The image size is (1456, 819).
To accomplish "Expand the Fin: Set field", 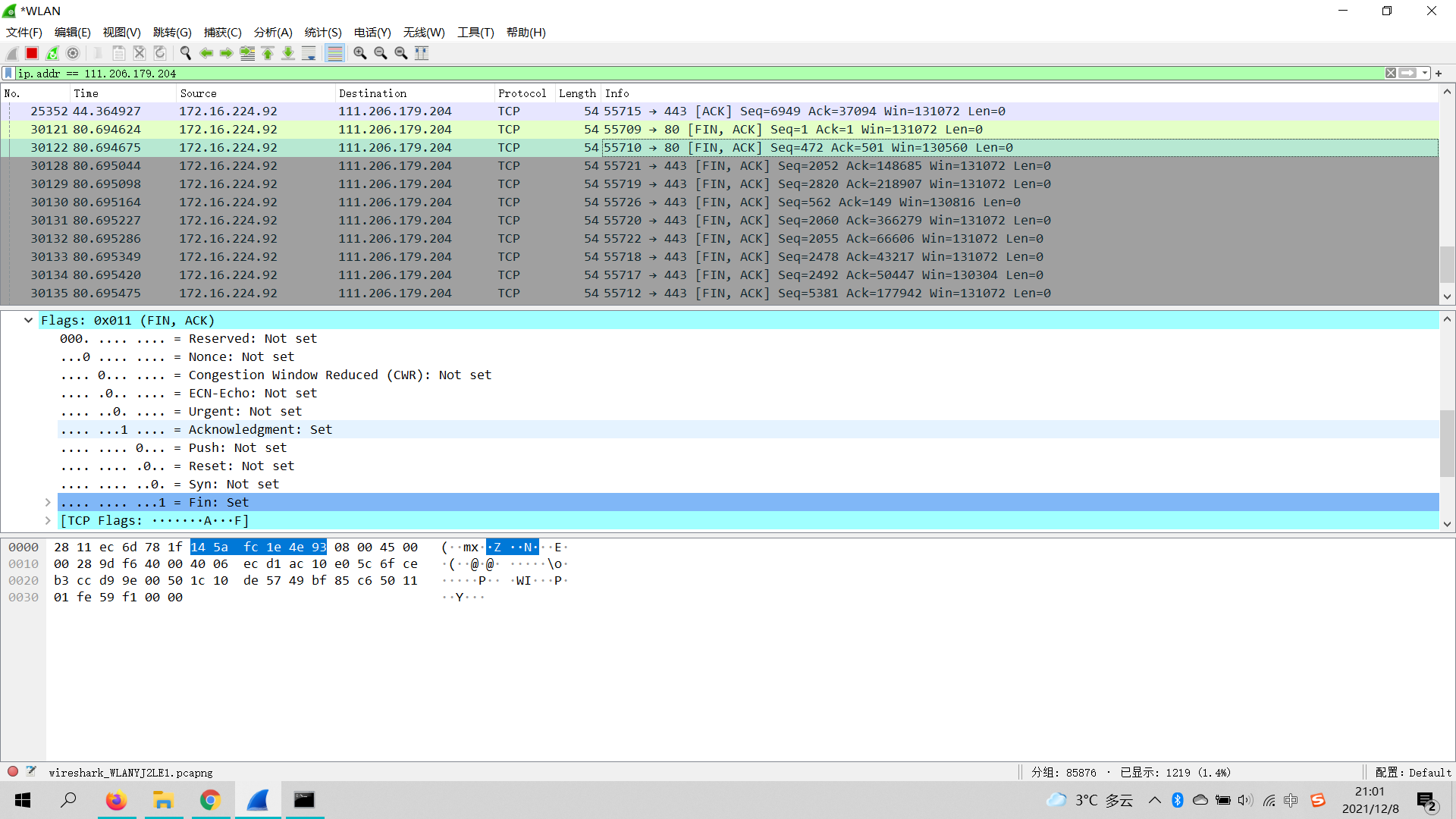I will coord(48,502).
